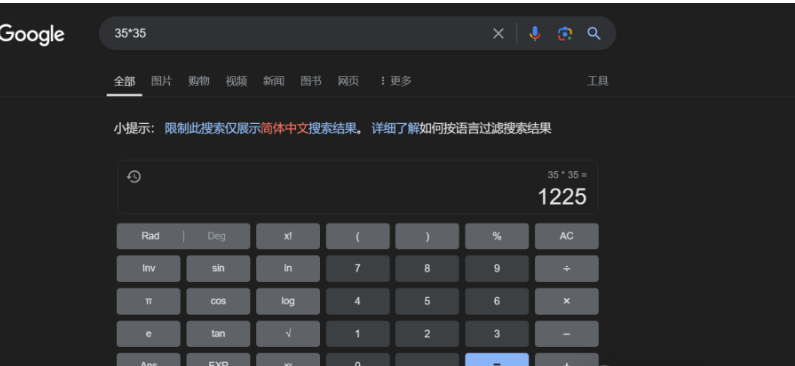Start voice search with the microphone icon
The height and width of the screenshot is (366, 795).
[x=534, y=33]
